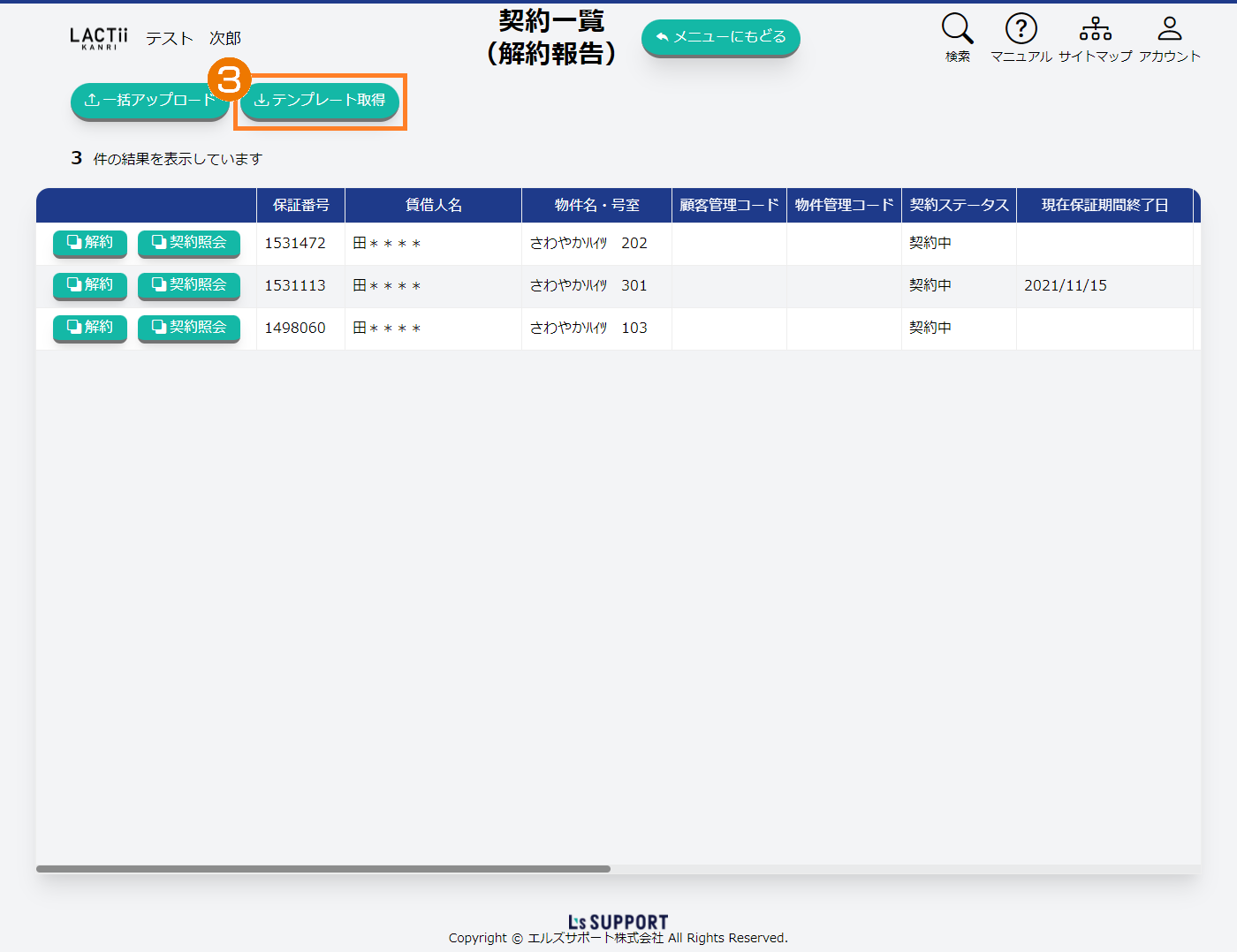This screenshot has height=952, width=1237.
Task: Click the bulk upload button
Action: pyautogui.click(x=148, y=101)
